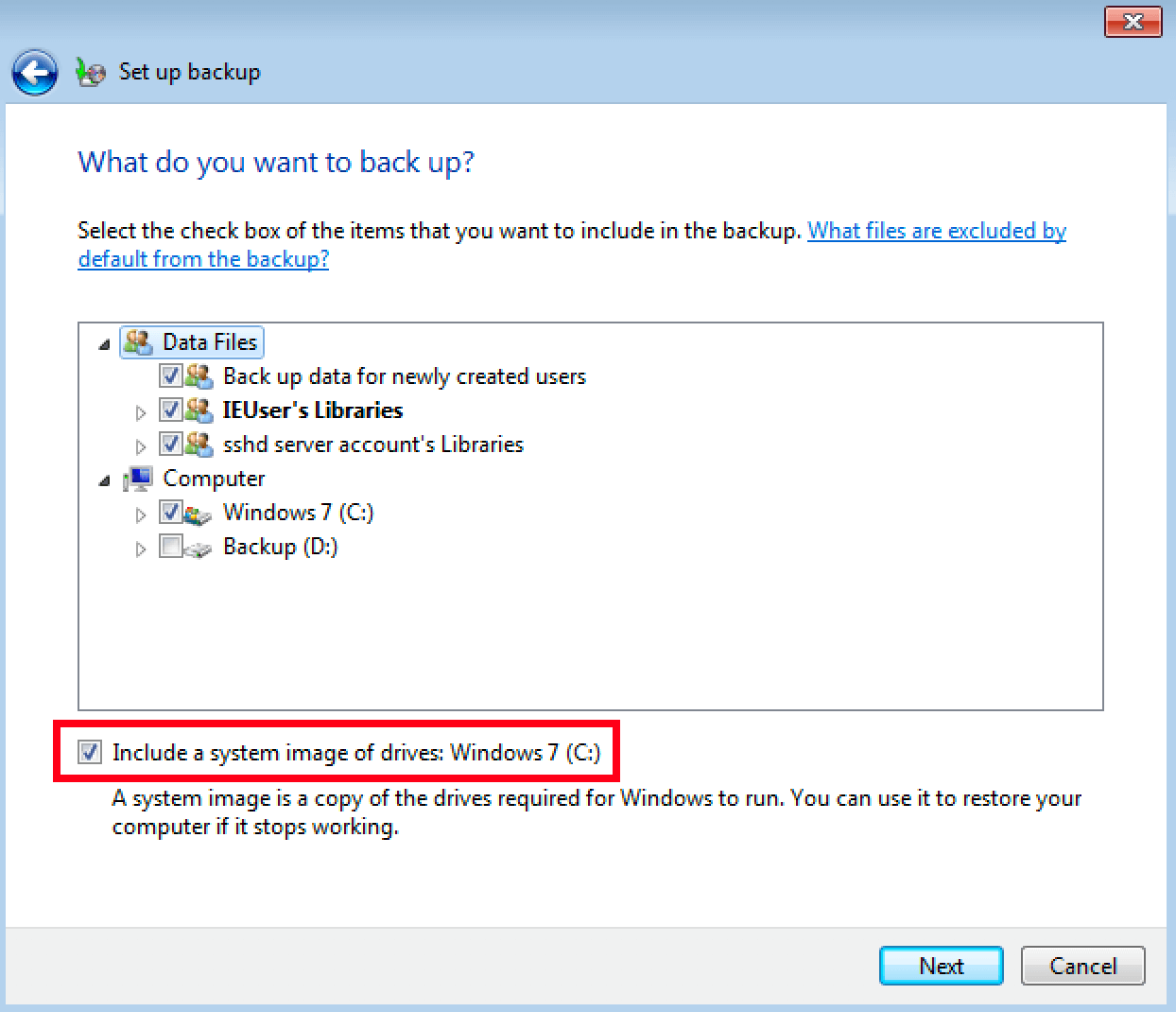Uncheck Back up data for newly created users
Image resolution: width=1176 pixels, height=1012 pixels.
click(x=171, y=376)
